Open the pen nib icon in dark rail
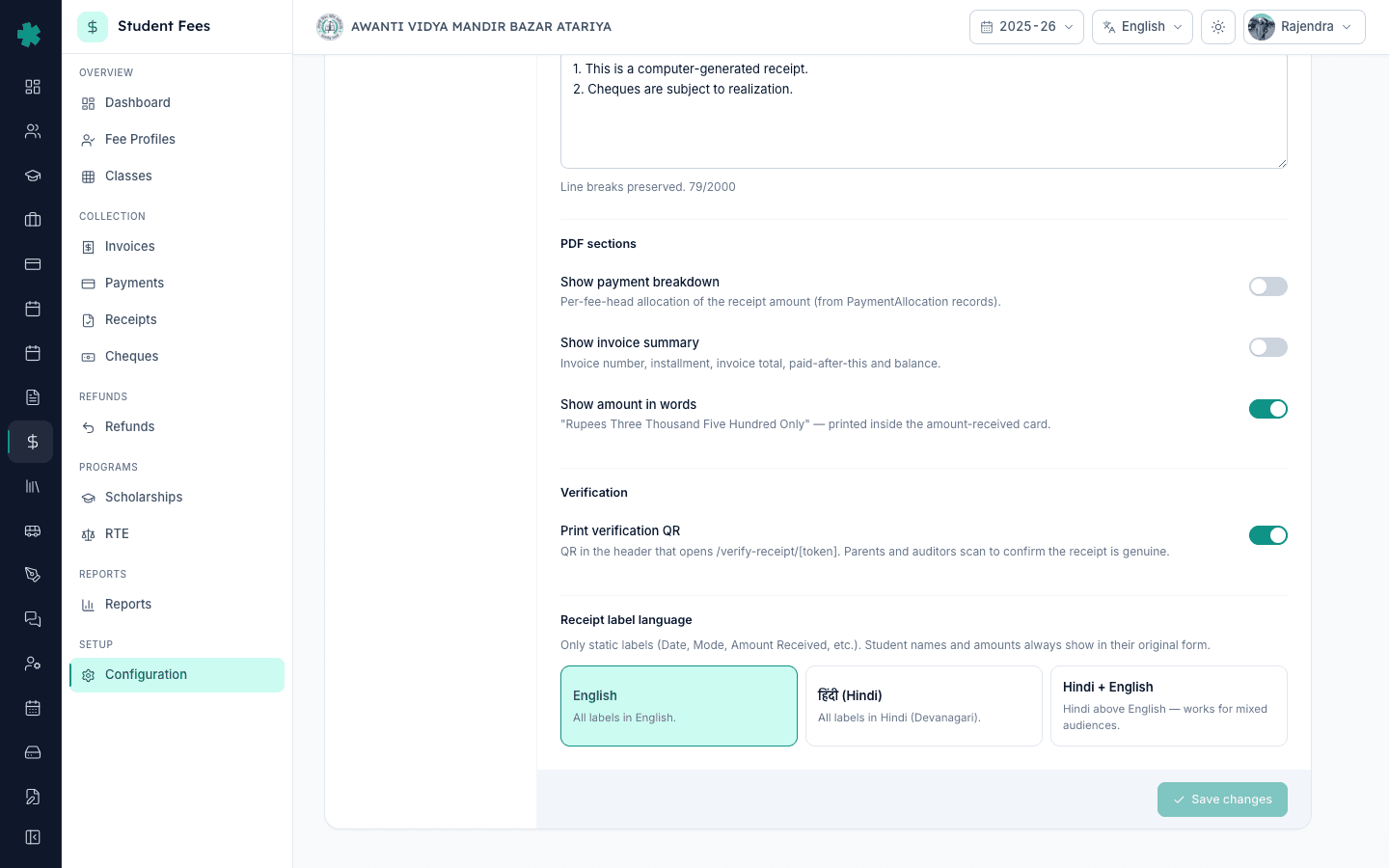1389x868 pixels. [x=33, y=575]
